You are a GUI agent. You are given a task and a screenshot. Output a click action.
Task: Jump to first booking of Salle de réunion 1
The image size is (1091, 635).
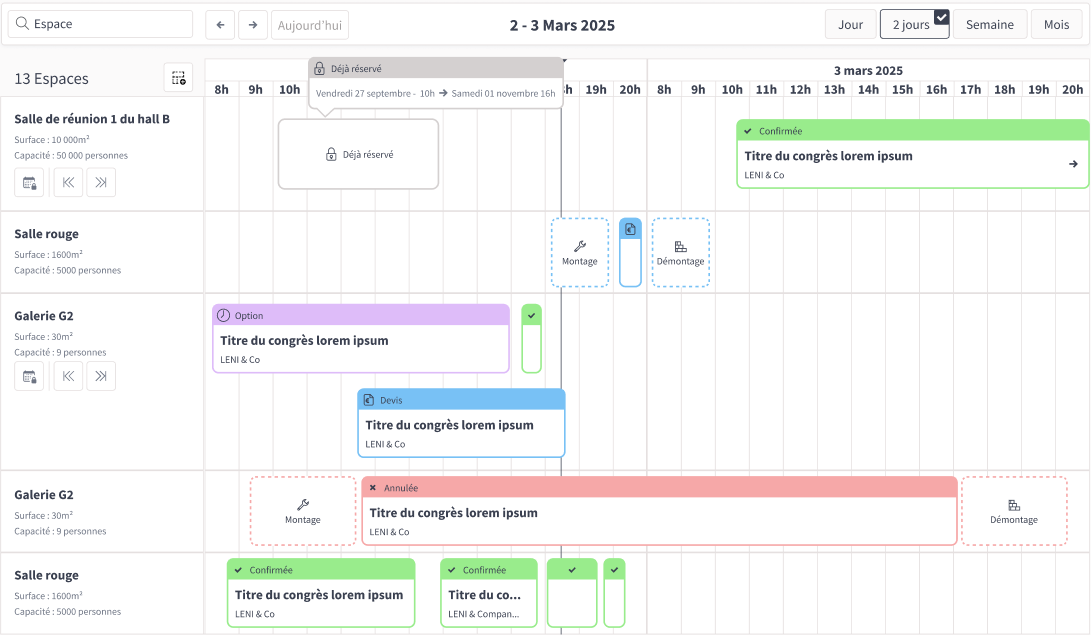[68, 182]
